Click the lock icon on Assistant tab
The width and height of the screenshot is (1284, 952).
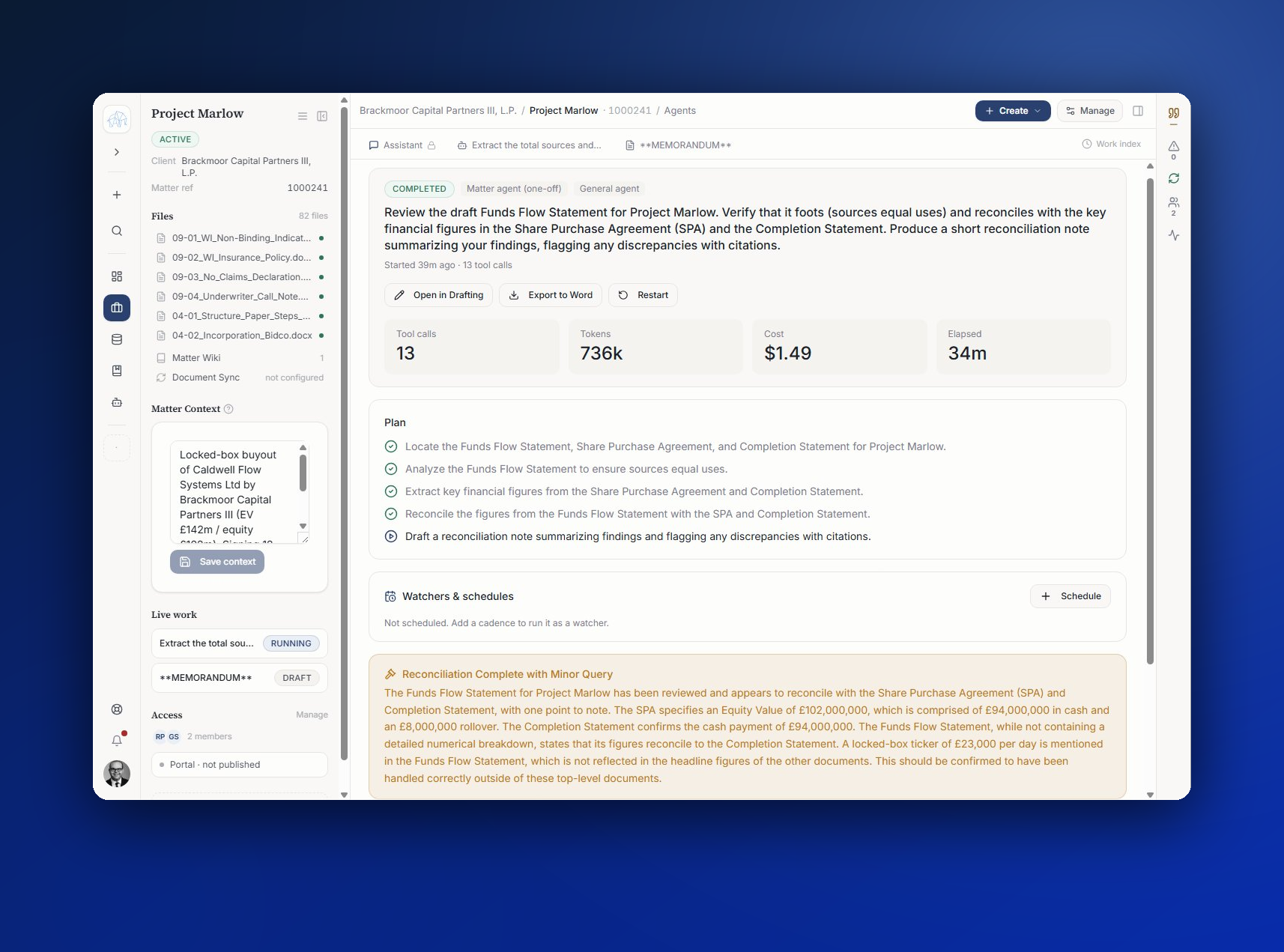[431, 145]
